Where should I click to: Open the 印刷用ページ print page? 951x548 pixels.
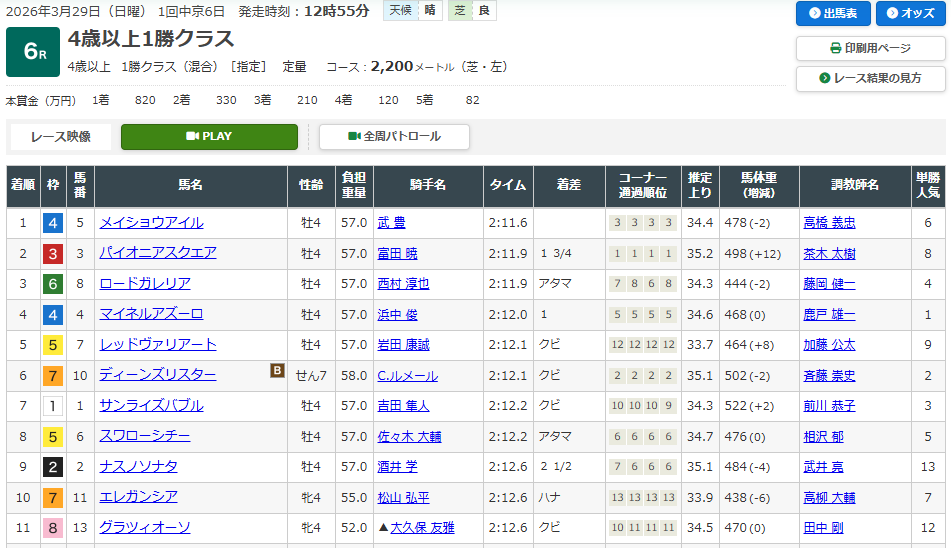click(870, 48)
